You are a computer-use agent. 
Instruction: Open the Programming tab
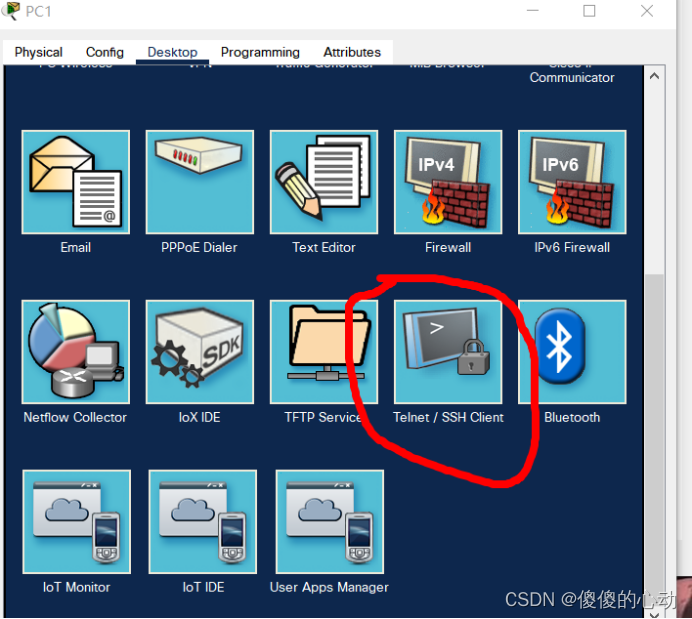click(x=260, y=52)
